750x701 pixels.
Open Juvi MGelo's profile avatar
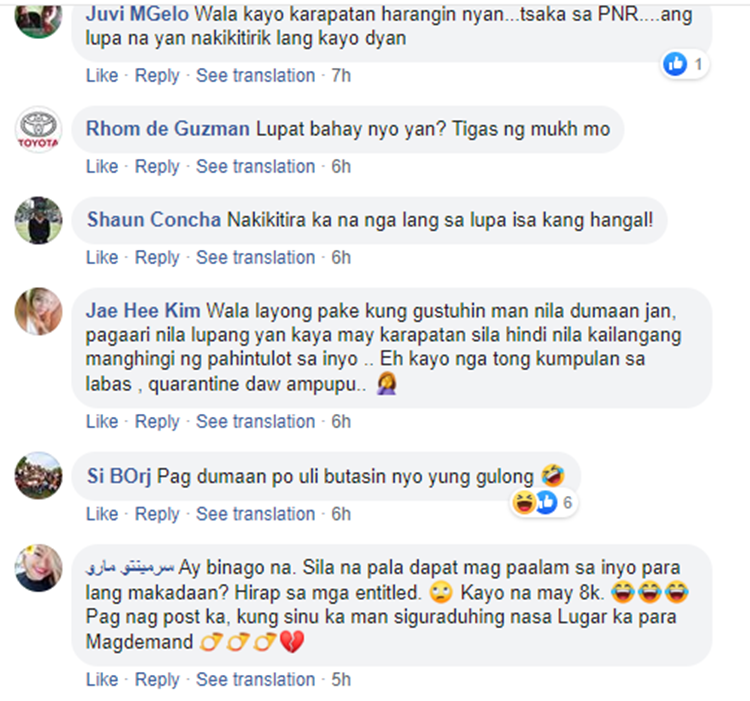pos(38,18)
